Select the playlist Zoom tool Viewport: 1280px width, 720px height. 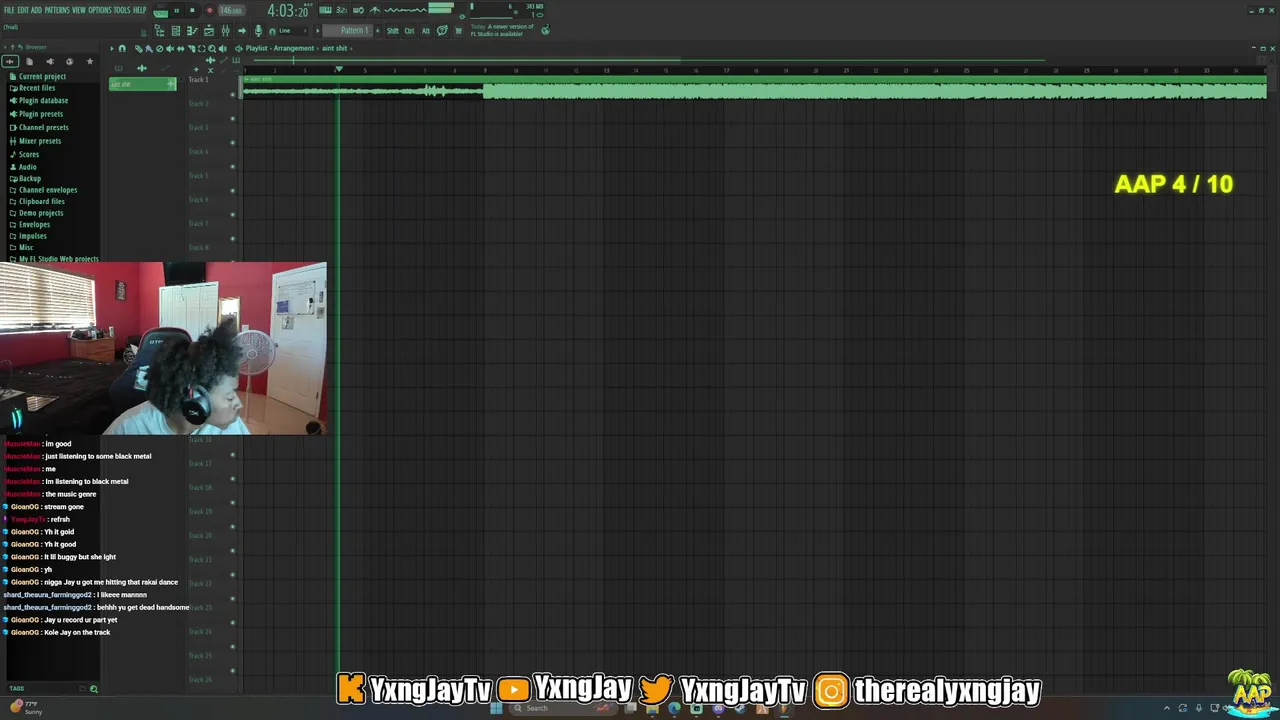click(x=212, y=48)
